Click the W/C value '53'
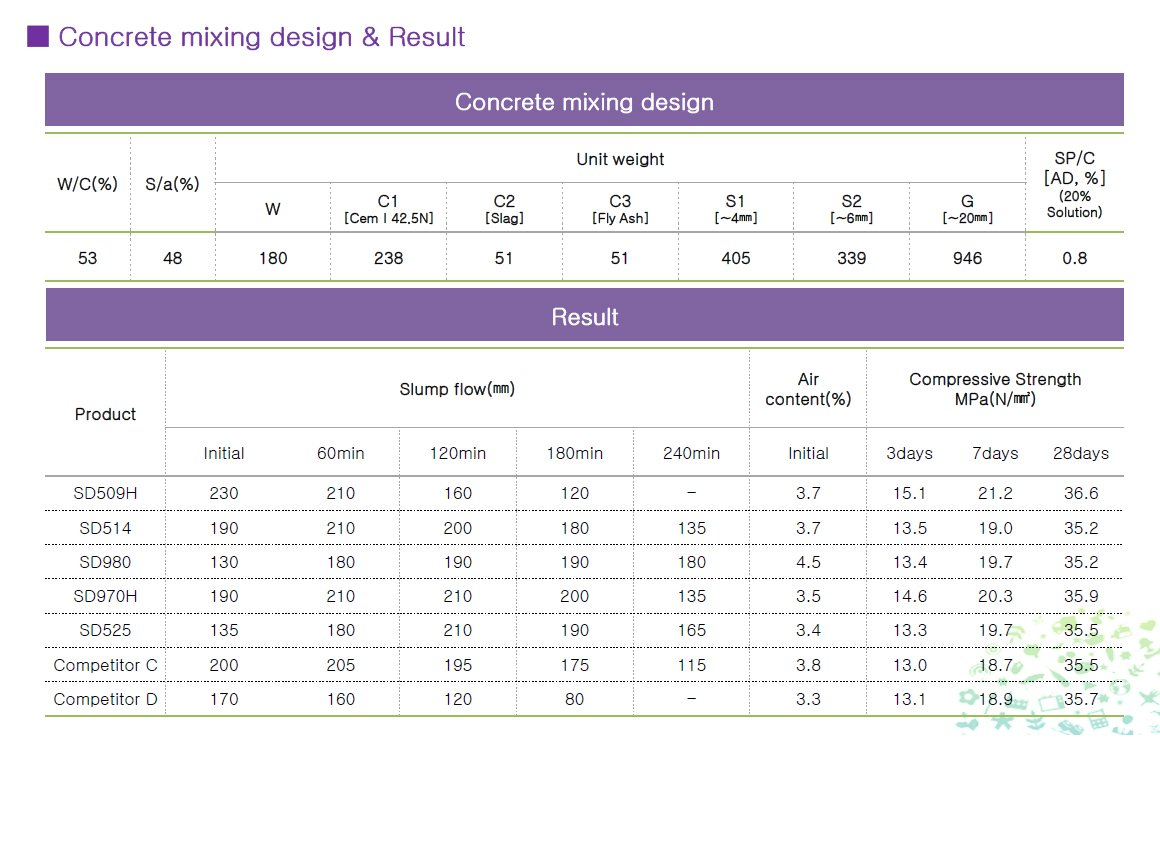This screenshot has width=1160, height=856. [87, 258]
